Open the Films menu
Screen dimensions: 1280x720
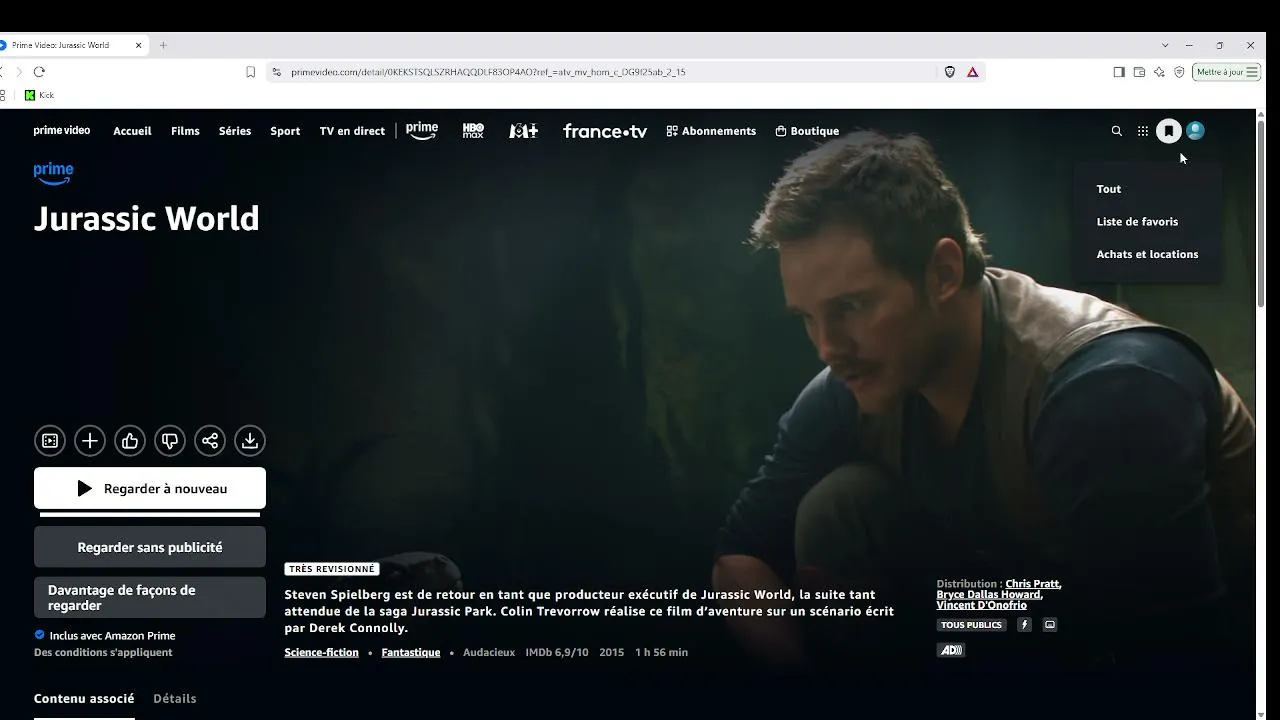click(x=185, y=131)
